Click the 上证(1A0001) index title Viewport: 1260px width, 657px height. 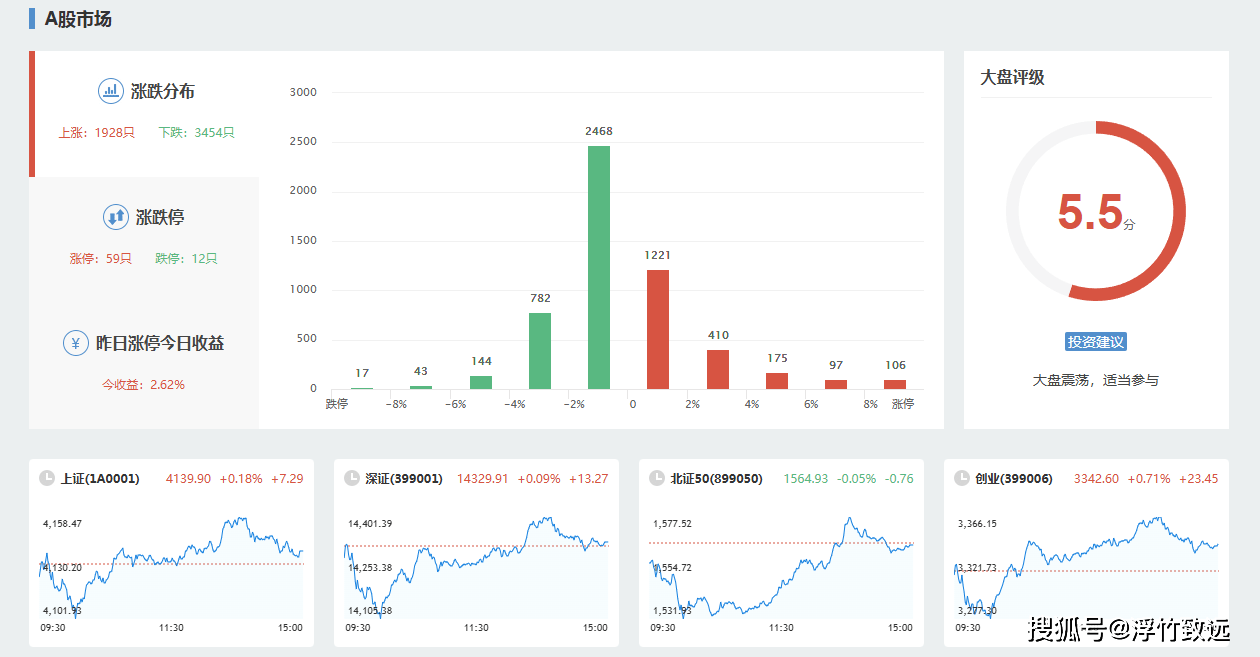pyautogui.click(x=100, y=479)
